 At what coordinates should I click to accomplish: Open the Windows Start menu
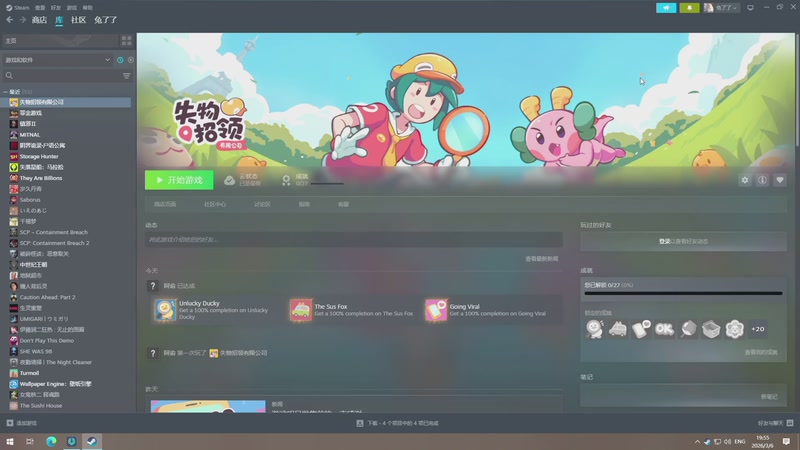(10, 441)
